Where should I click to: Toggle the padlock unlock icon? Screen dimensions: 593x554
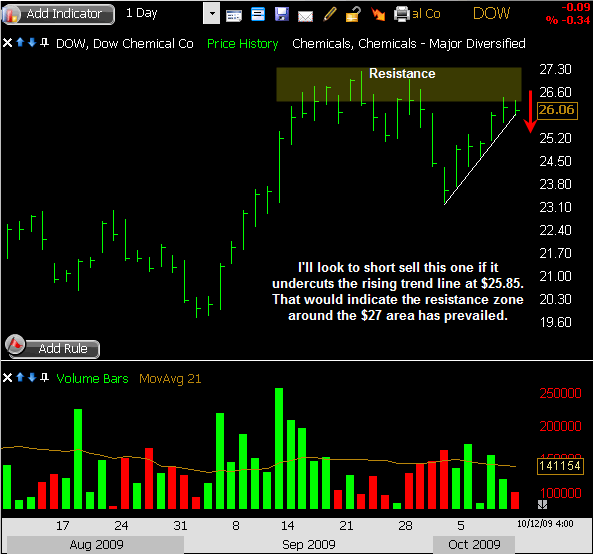coord(353,14)
